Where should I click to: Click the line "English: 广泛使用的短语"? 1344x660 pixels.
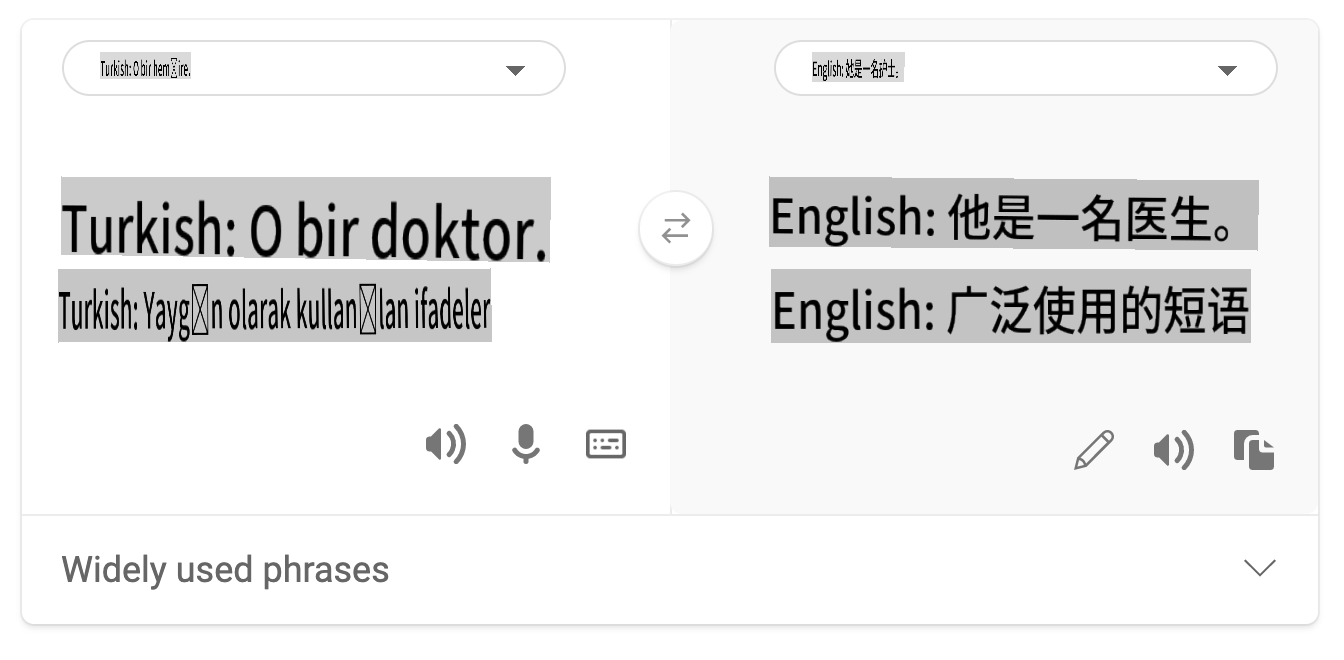point(1010,310)
